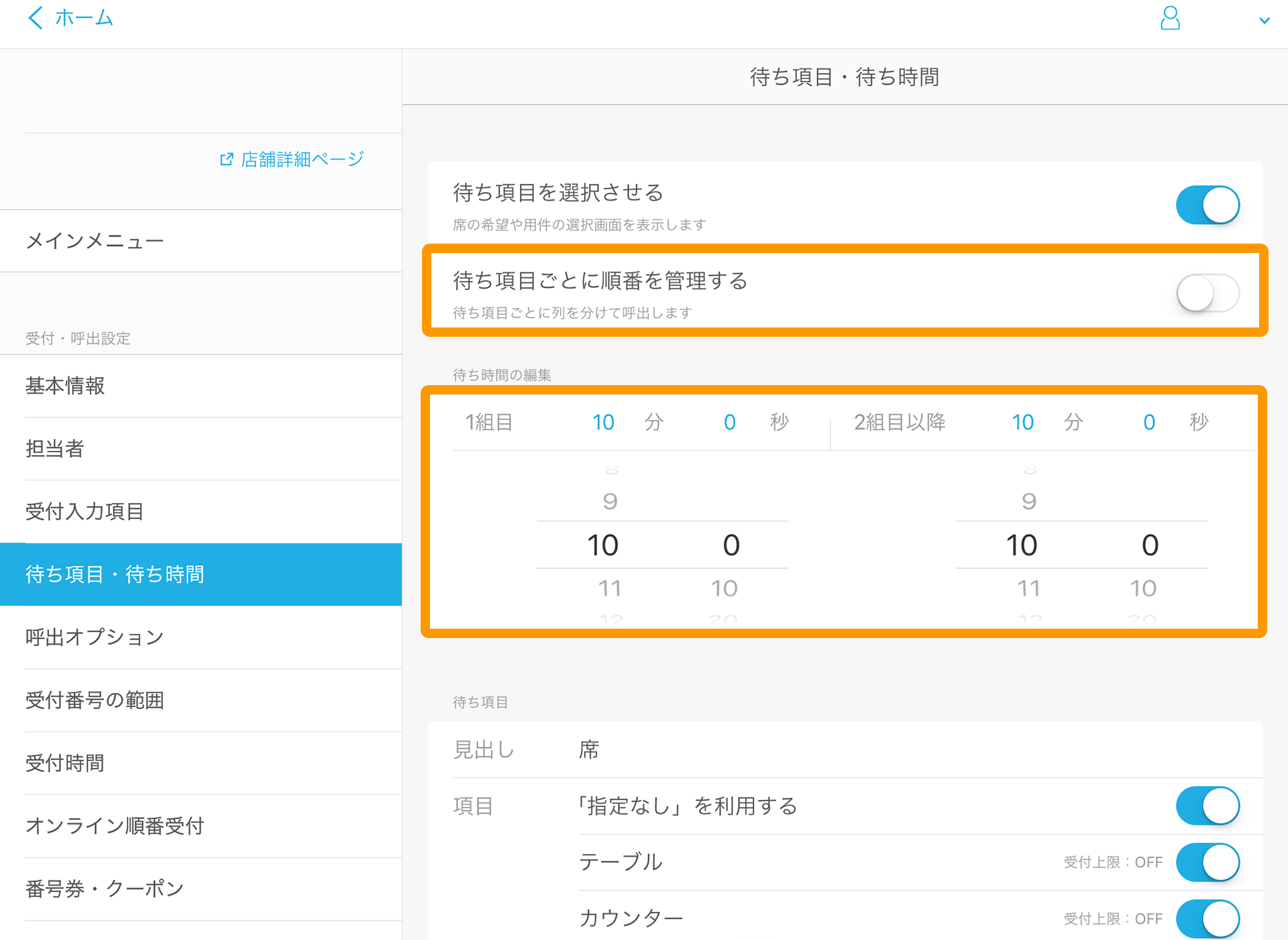Pick 9 in the 1組目 minutes wheel
The height and width of the screenshot is (940, 1288).
tap(610, 501)
